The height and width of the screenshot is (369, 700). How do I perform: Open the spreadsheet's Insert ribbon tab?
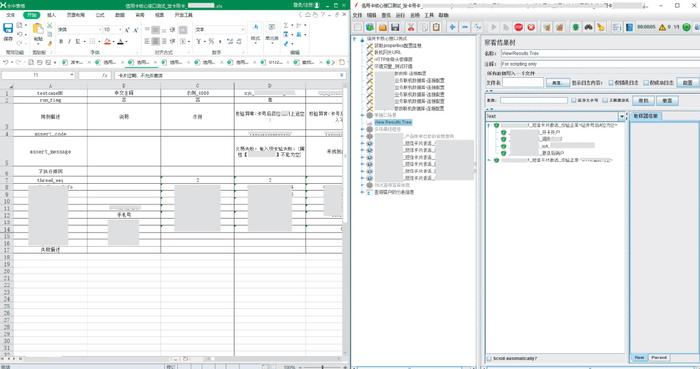coord(51,15)
